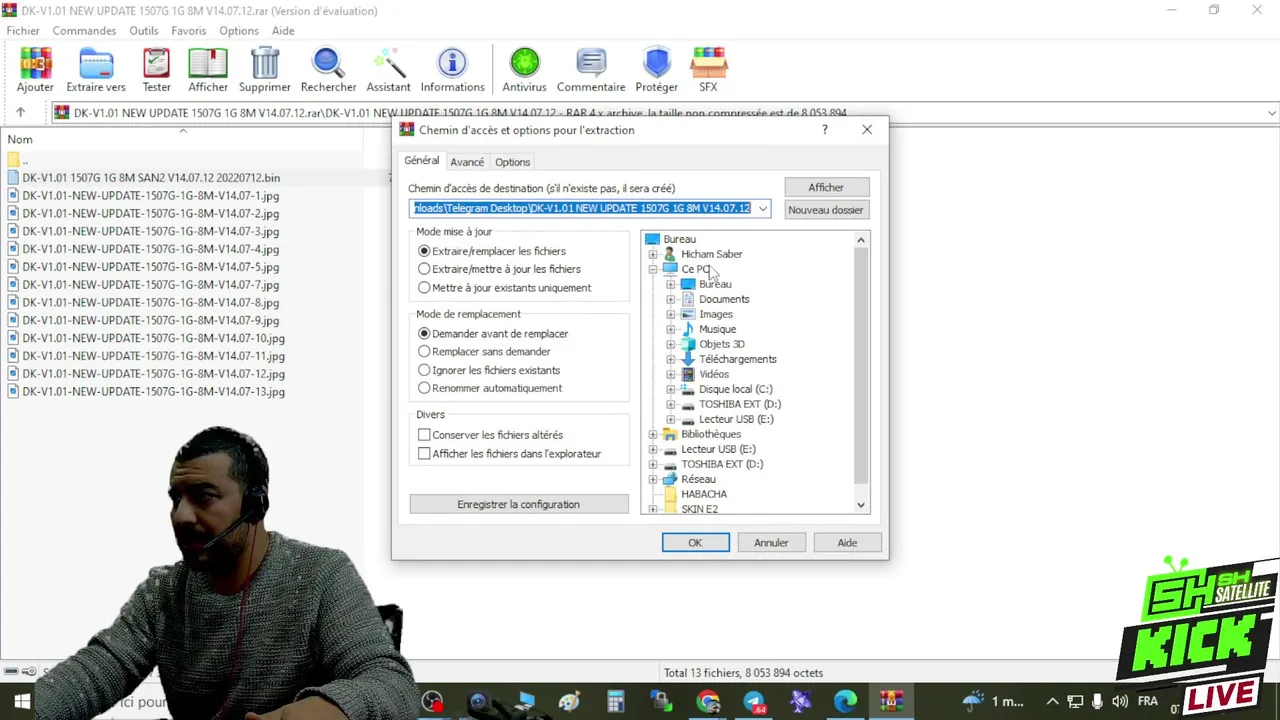Click the Commentaire toolbar icon
Viewport: 1280px width, 720px height.
(x=591, y=70)
